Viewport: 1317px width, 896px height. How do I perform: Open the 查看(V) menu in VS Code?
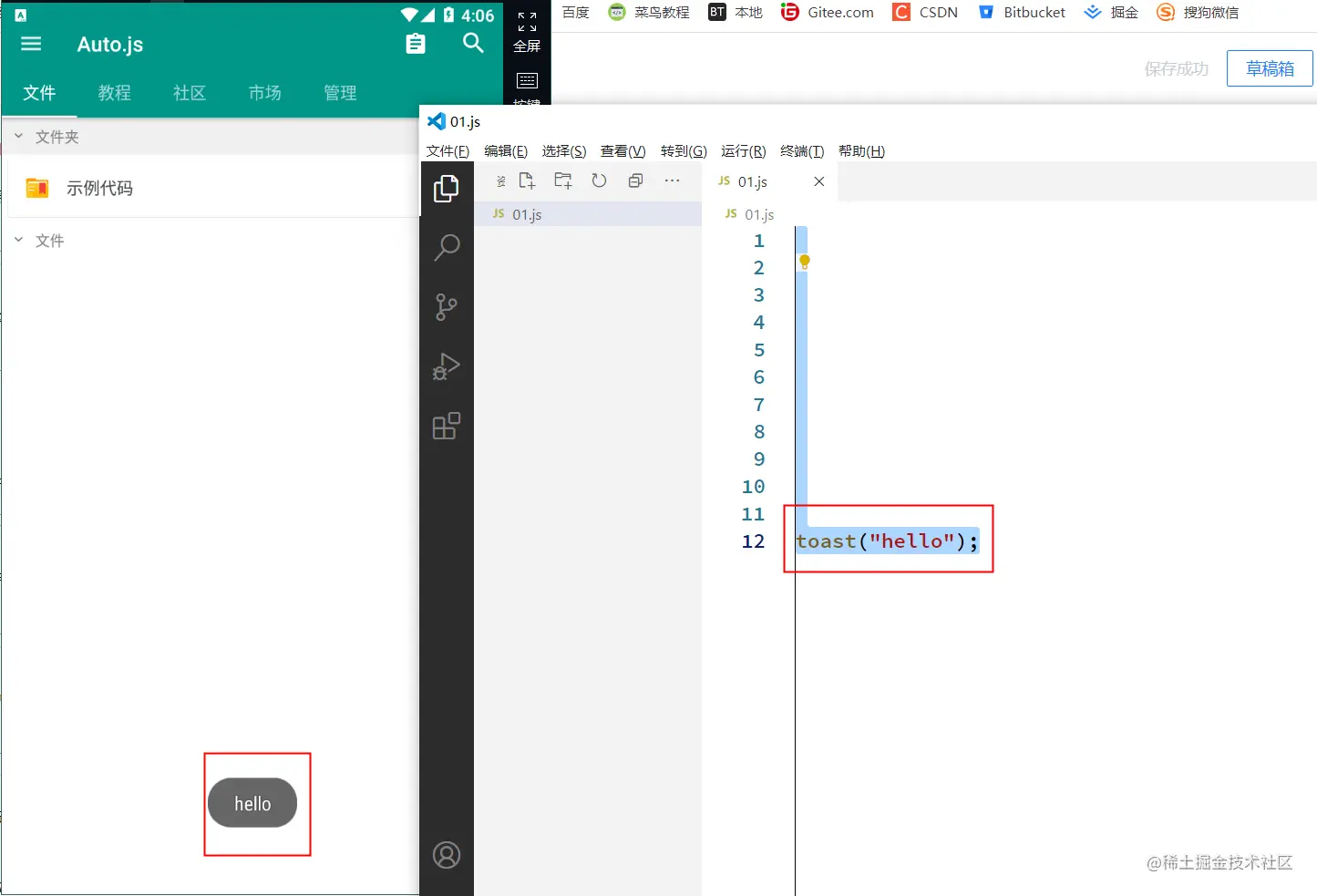(x=622, y=151)
